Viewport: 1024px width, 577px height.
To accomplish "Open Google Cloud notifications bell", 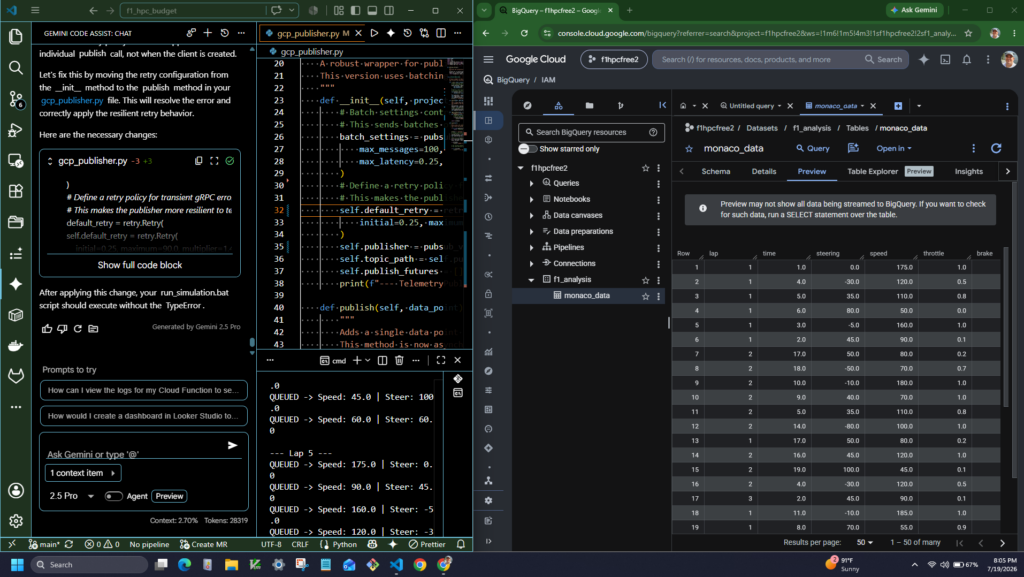I will [967, 59].
